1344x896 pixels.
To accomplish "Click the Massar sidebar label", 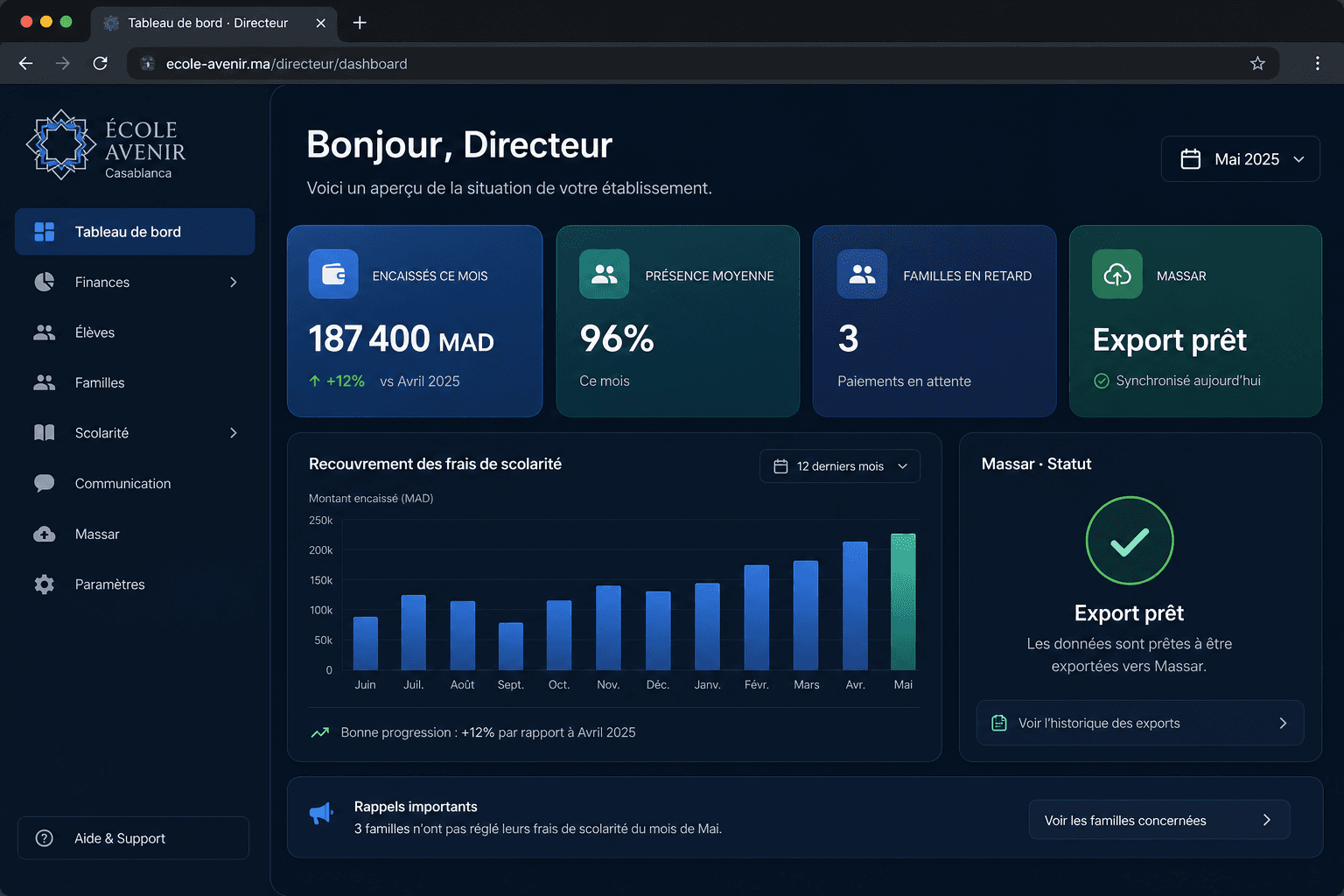I will click(x=97, y=534).
